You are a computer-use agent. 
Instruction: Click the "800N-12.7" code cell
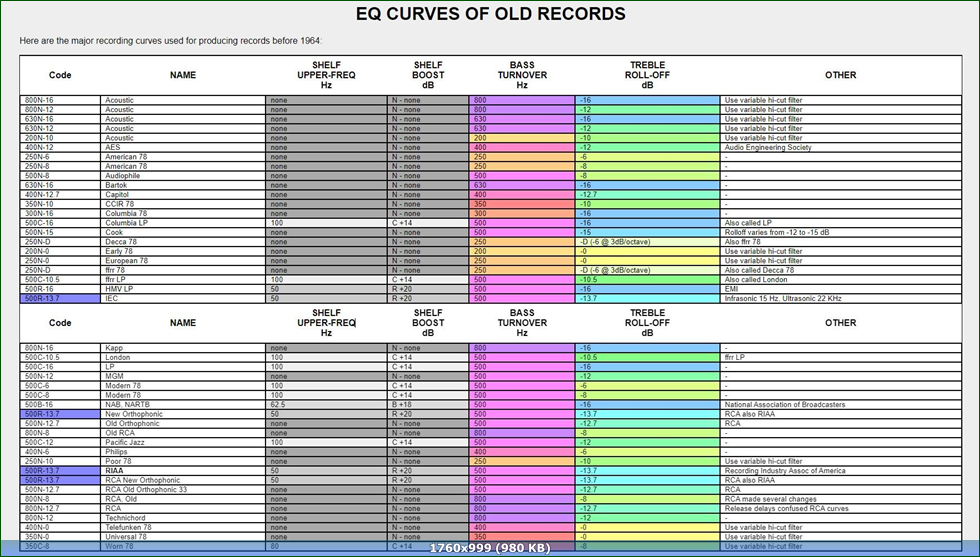tap(60, 508)
